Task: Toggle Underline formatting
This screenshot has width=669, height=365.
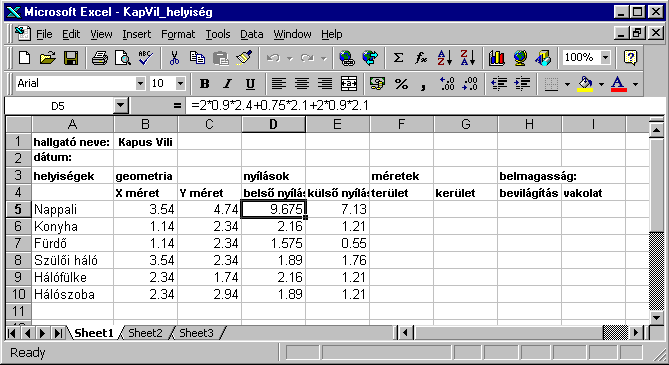Action: pyautogui.click(x=250, y=83)
